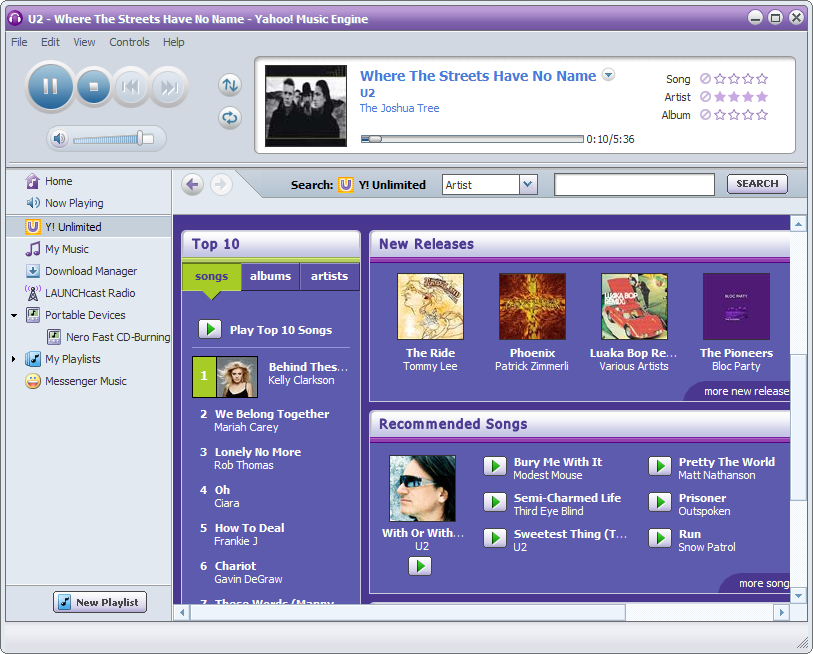
Task: Pause the current song
Action: (x=50, y=86)
